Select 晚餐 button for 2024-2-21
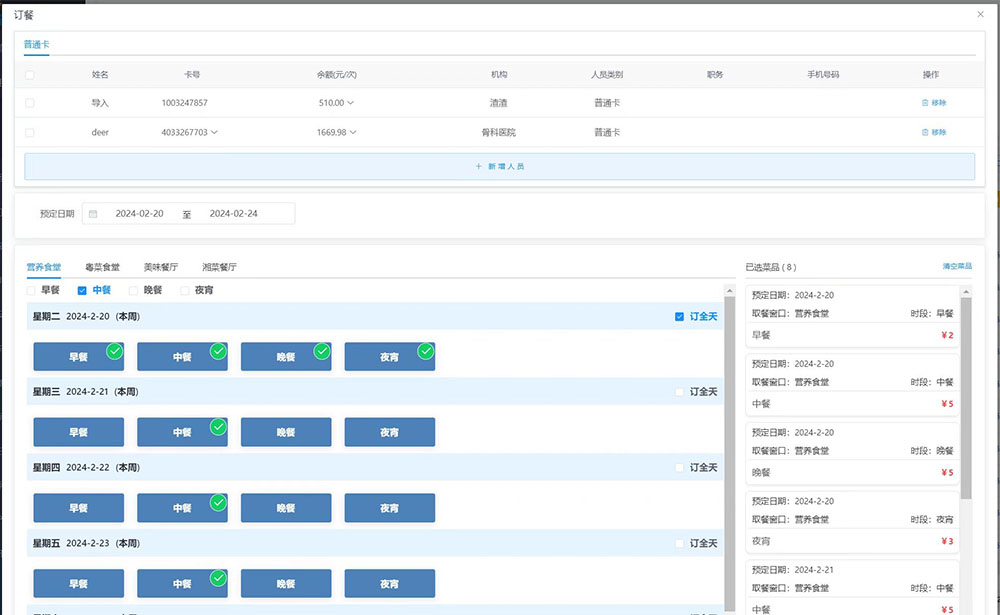This screenshot has width=1000, height=615. (x=286, y=433)
